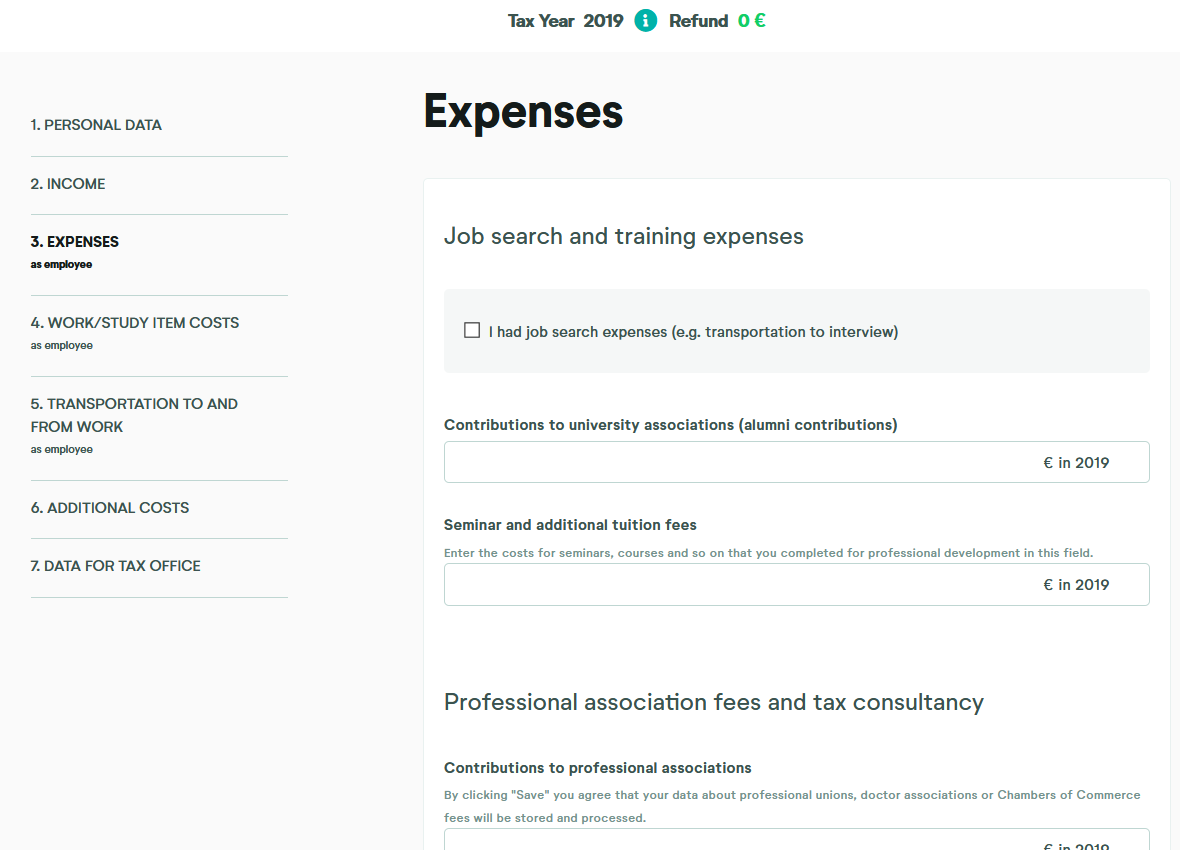Click the Expenses page heading
1180x850 pixels.
[x=523, y=111]
